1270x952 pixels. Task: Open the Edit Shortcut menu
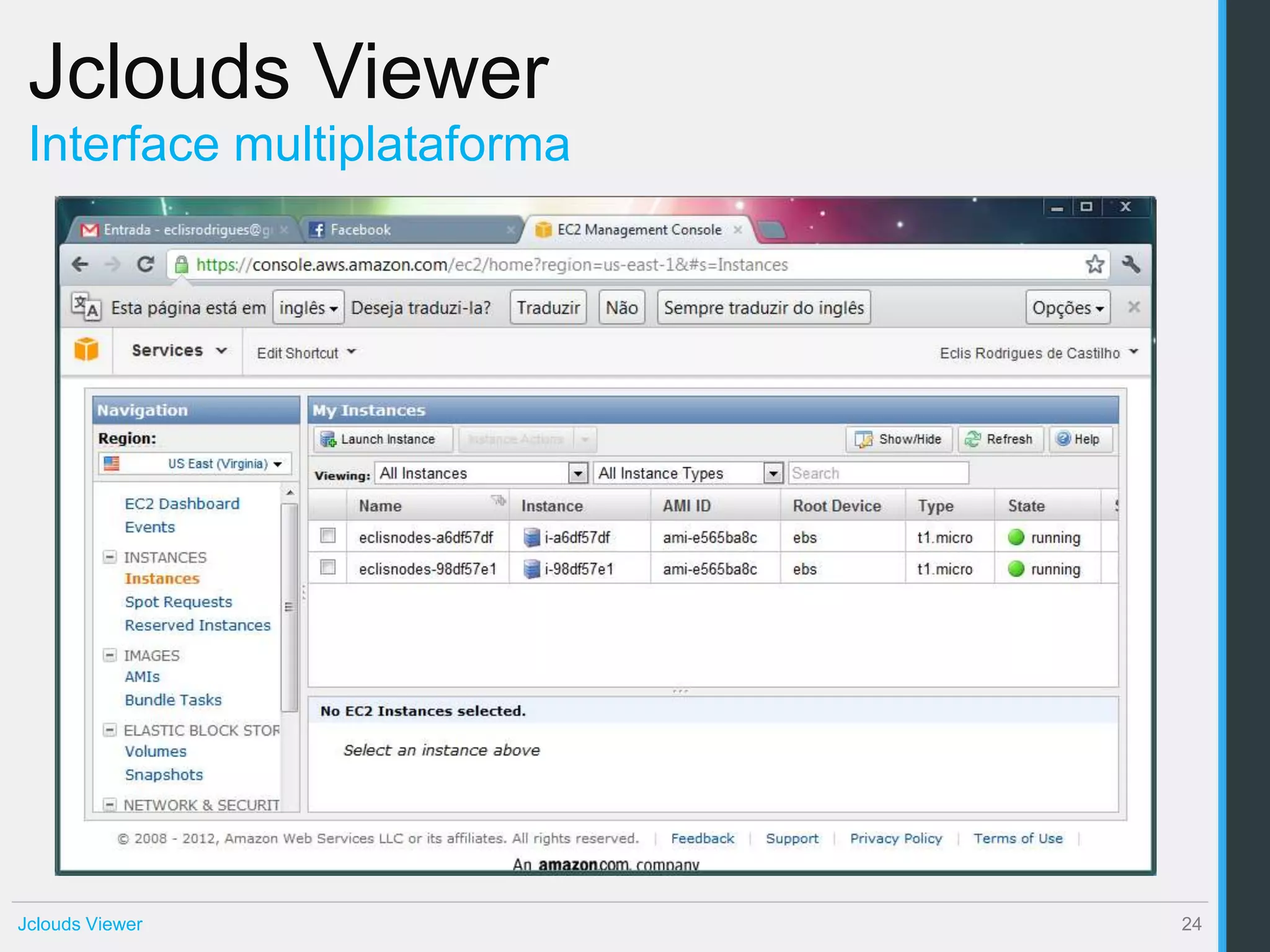[x=306, y=353]
